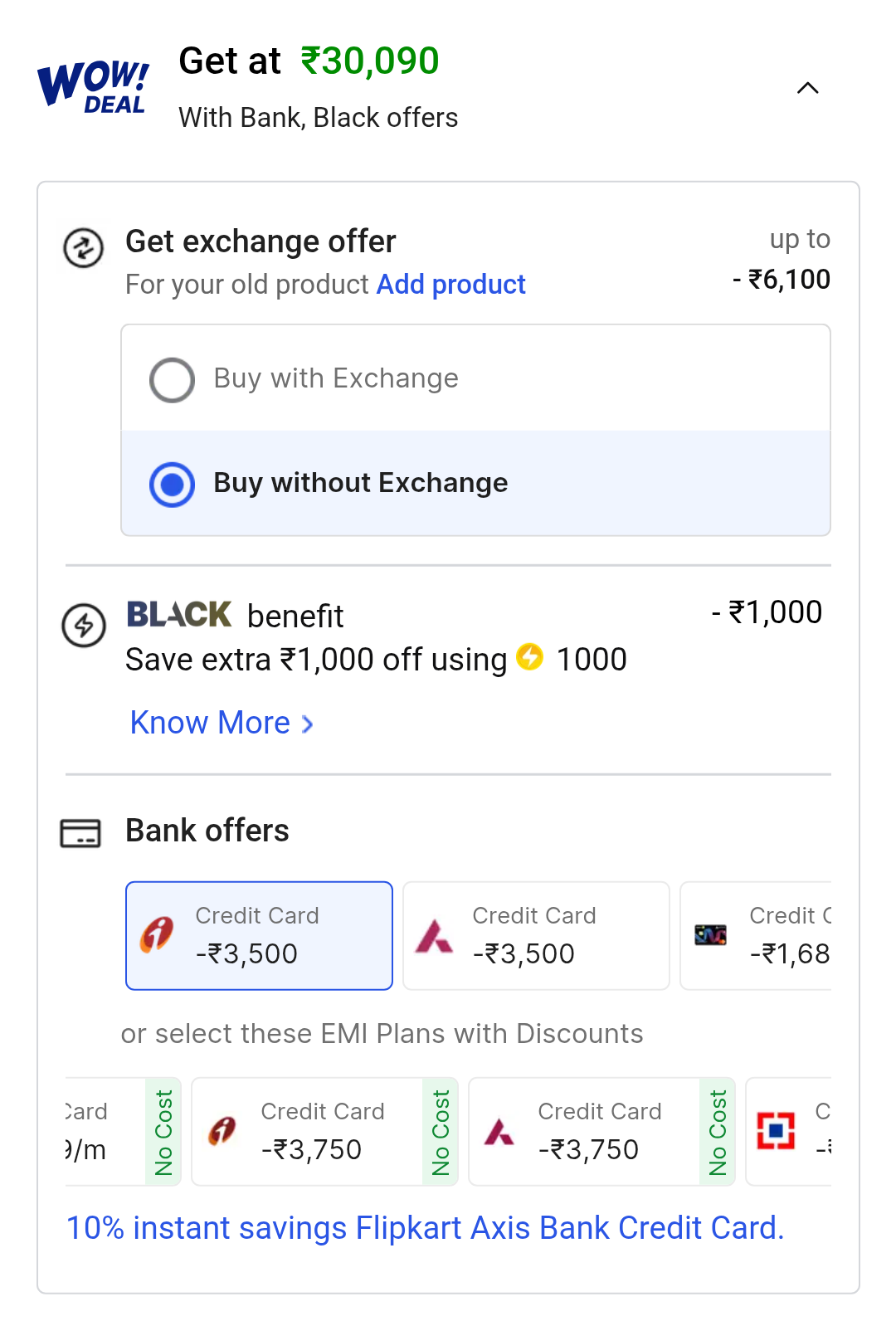Image resolution: width=896 pixels, height=1321 pixels.
Task: Click the BLACK benefit lightning icon
Action: click(x=84, y=626)
